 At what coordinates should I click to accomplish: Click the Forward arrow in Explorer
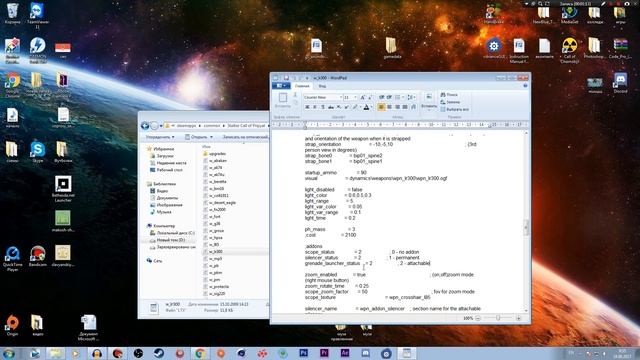point(154,125)
